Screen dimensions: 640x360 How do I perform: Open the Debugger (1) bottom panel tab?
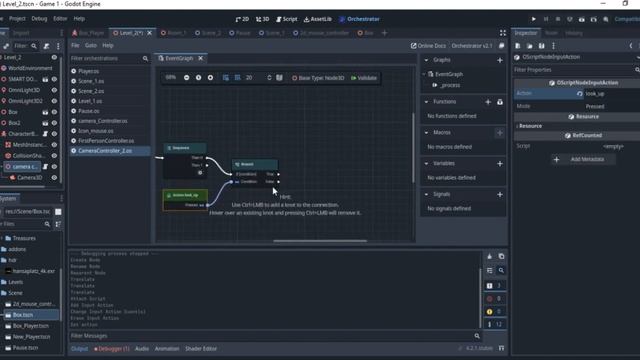tap(111, 349)
